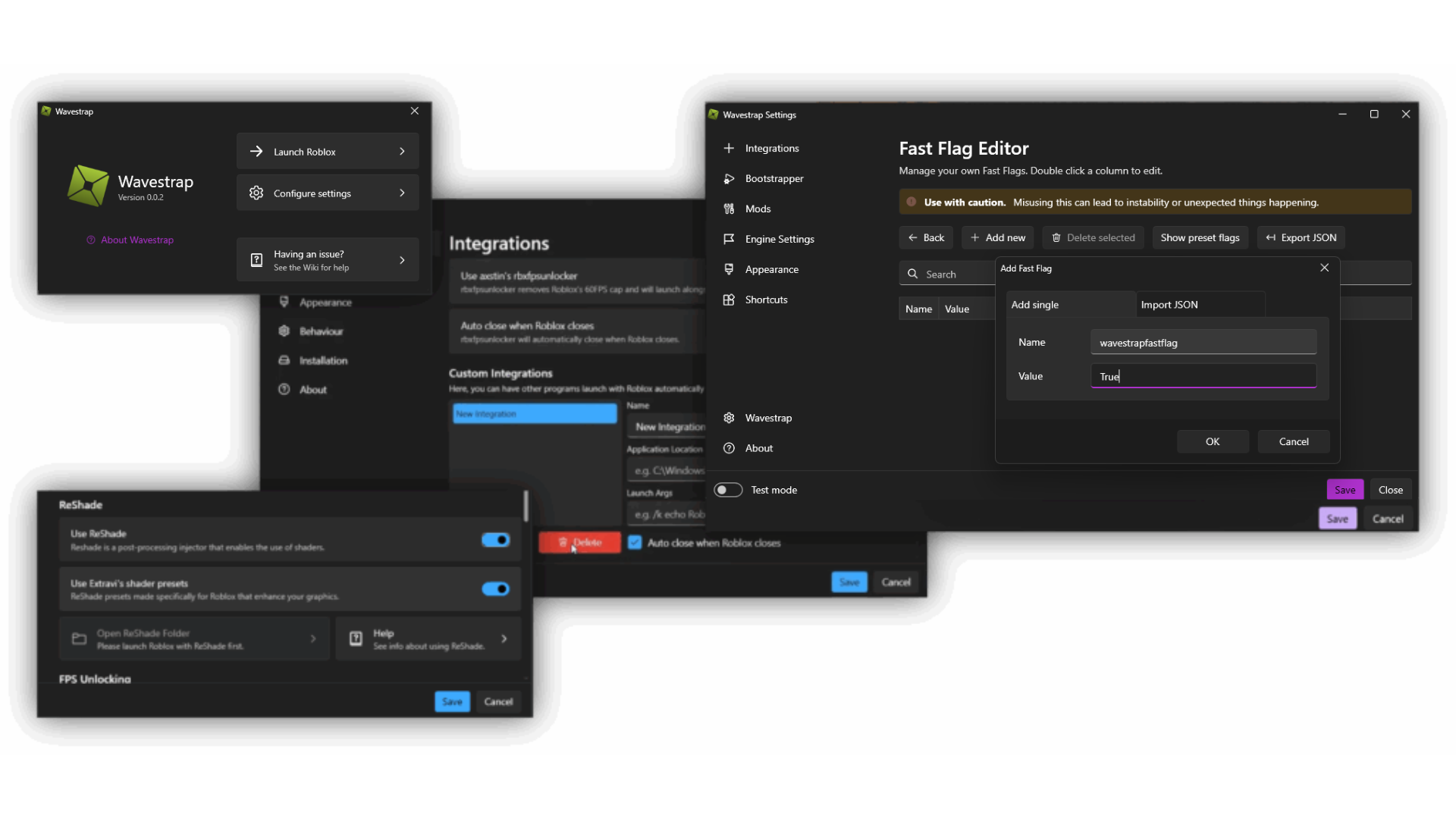The height and width of the screenshot is (819, 1456).
Task: Switch to the Import JSON tab
Action: [x=1200, y=304]
